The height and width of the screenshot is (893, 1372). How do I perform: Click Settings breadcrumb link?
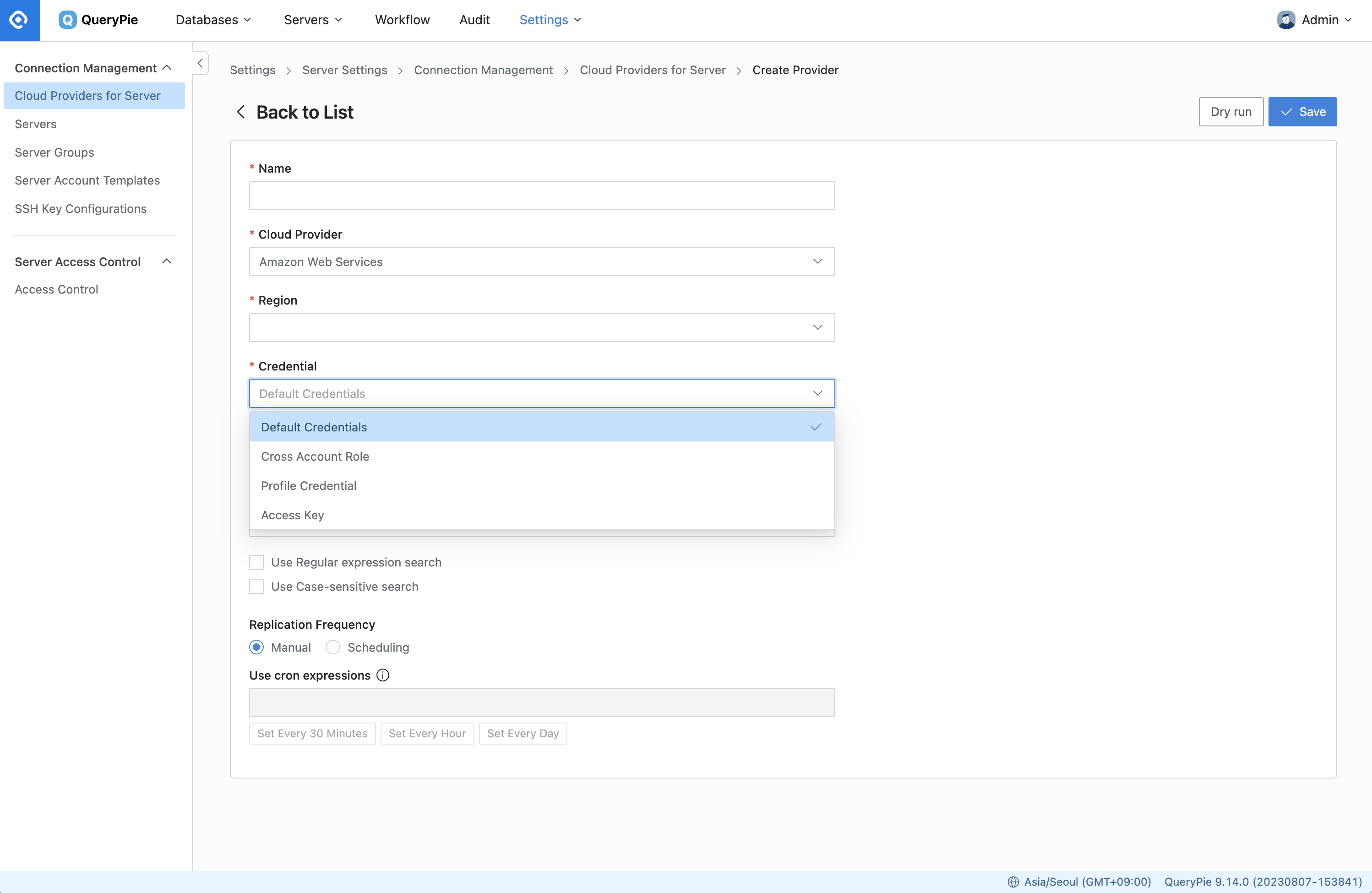(x=252, y=70)
